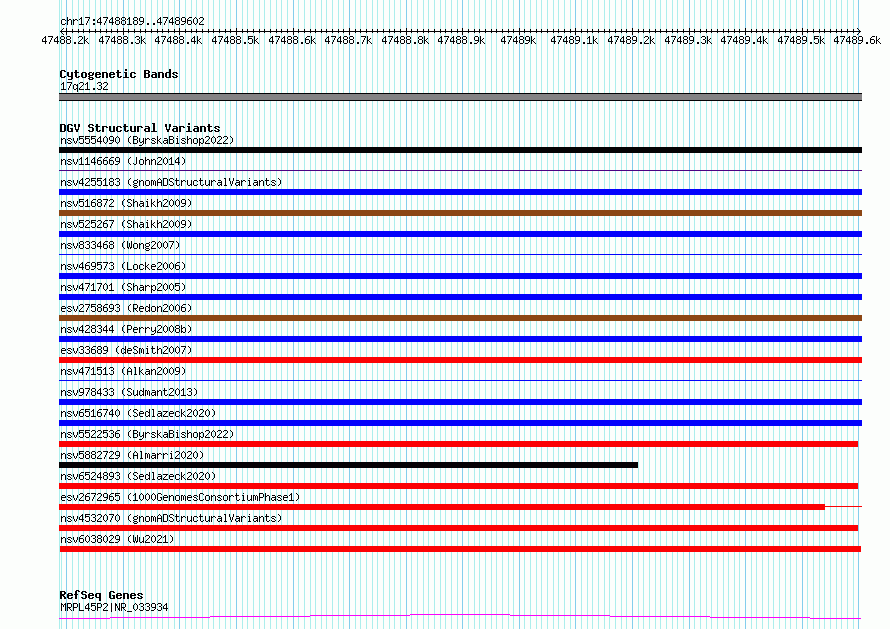Select the Cytogenetic Bands track title
Viewport: 890px width, 629px height.
tap(119, 74)
